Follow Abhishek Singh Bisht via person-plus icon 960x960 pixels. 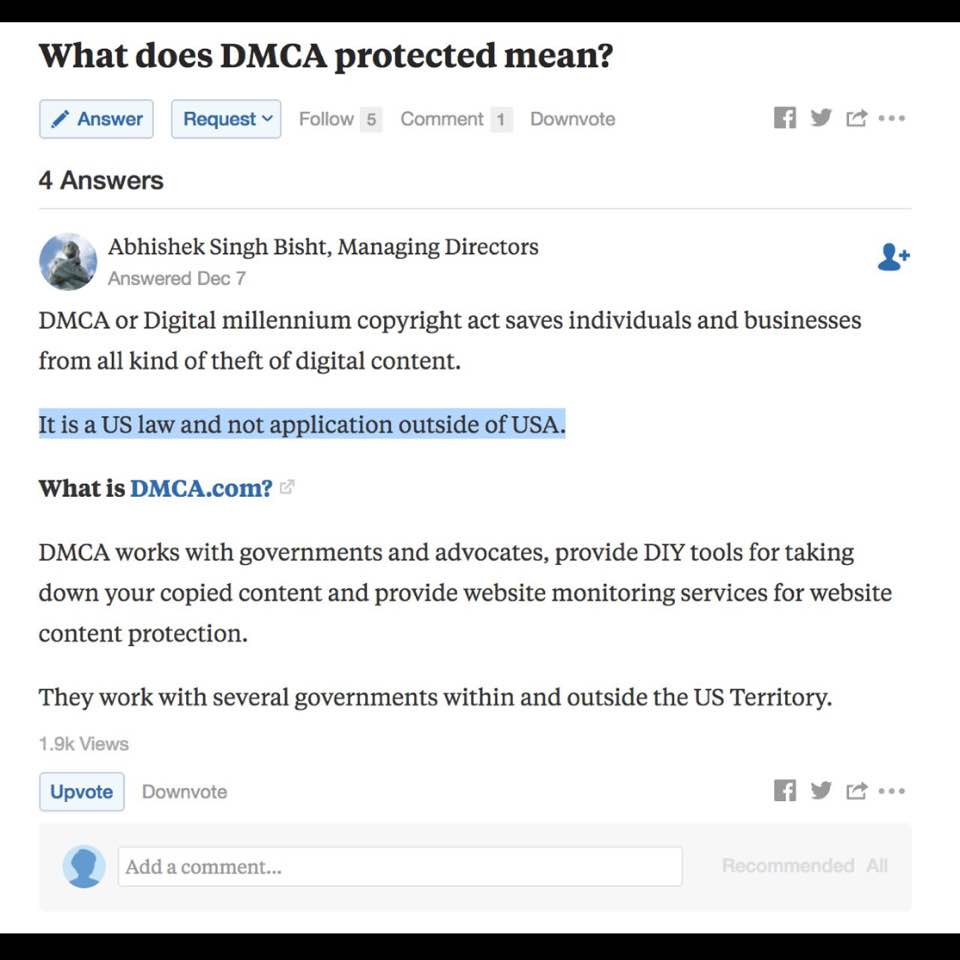(893, 257)
